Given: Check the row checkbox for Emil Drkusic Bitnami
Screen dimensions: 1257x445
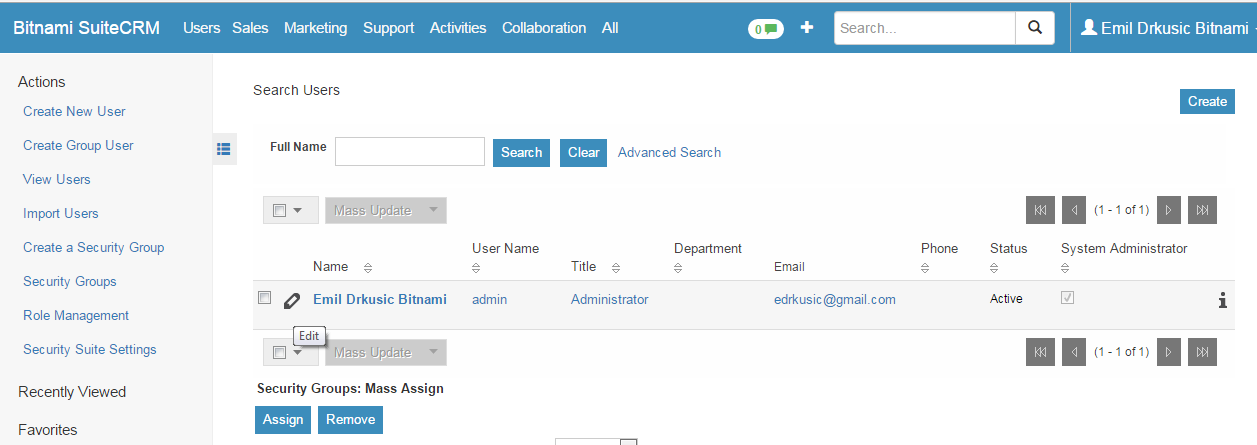Looking at the screenshot, I should [264, 297].
